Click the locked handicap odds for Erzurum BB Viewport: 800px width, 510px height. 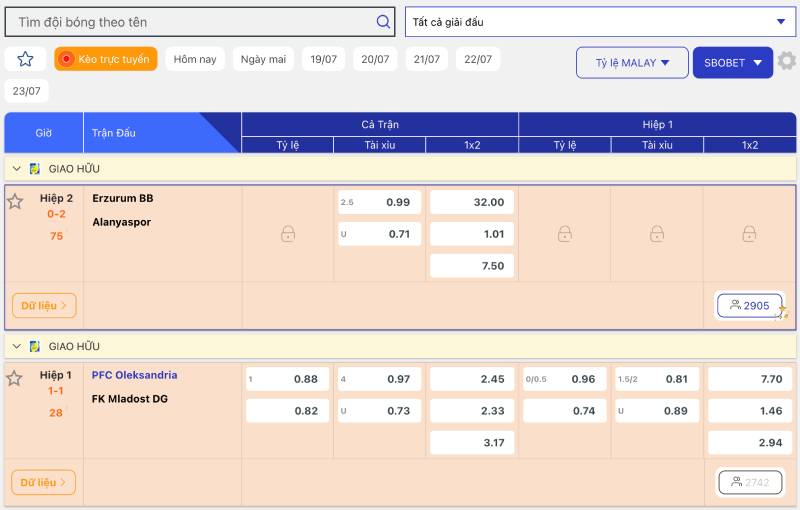coord(287,234)
